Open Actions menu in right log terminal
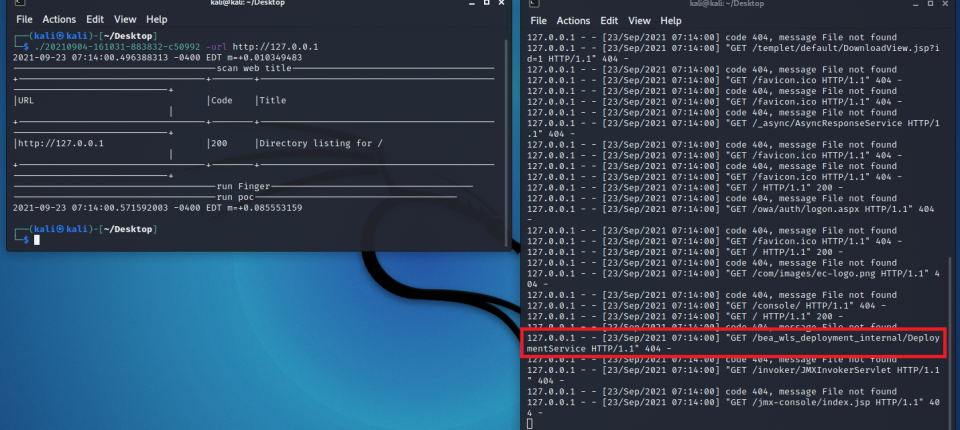The width and height of the screenshot is (960, 430). tap(573, 20)
